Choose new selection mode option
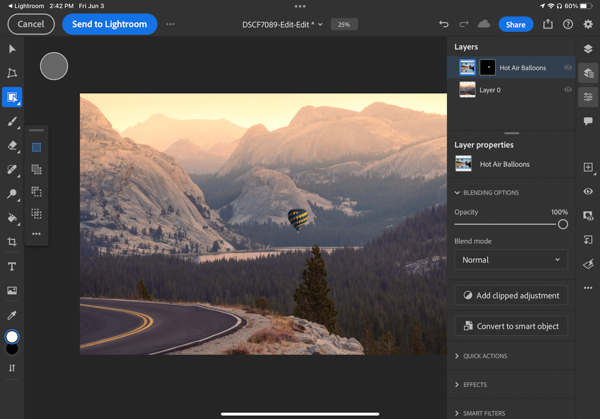 coord(36,147)
